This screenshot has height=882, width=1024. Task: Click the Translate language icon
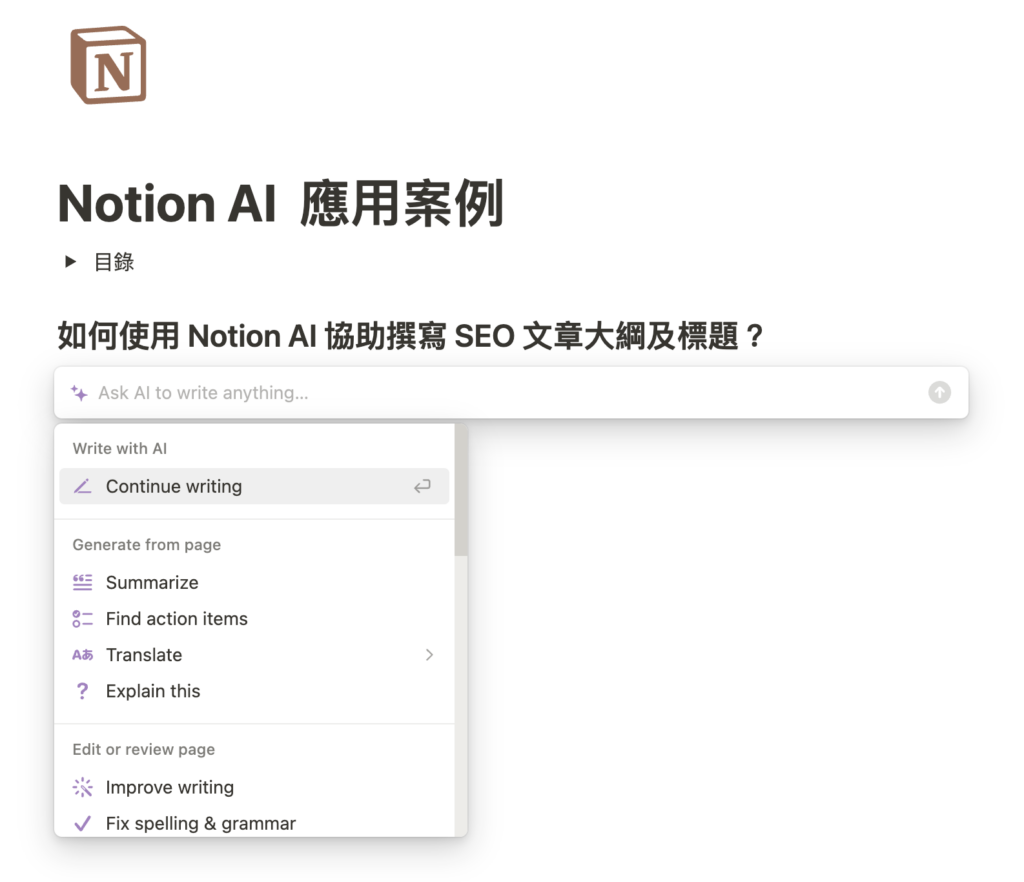pos(82,655)
